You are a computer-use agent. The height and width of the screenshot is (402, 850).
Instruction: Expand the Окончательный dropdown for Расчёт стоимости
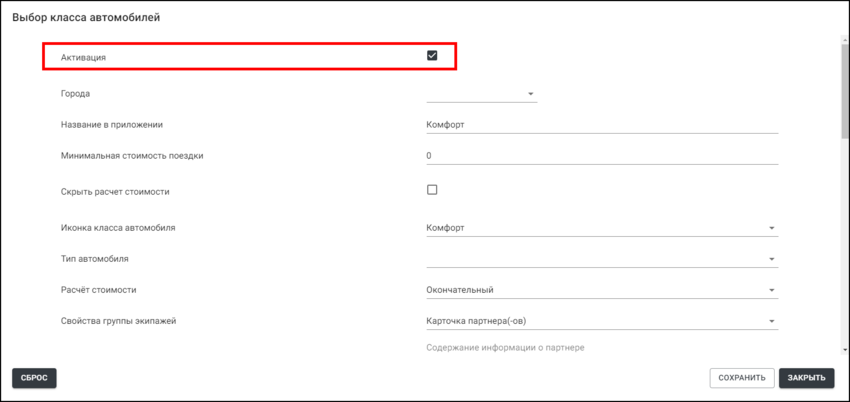point(771,291)
